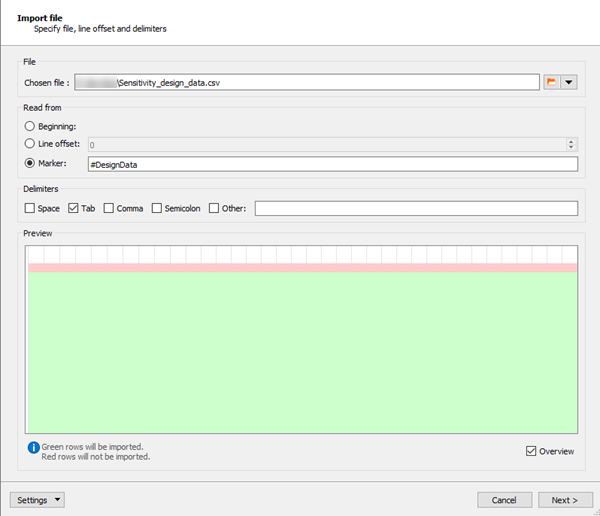
Task: Toggle the Overview checkbox
Action: pyautogui.click(x=531, y=451)
